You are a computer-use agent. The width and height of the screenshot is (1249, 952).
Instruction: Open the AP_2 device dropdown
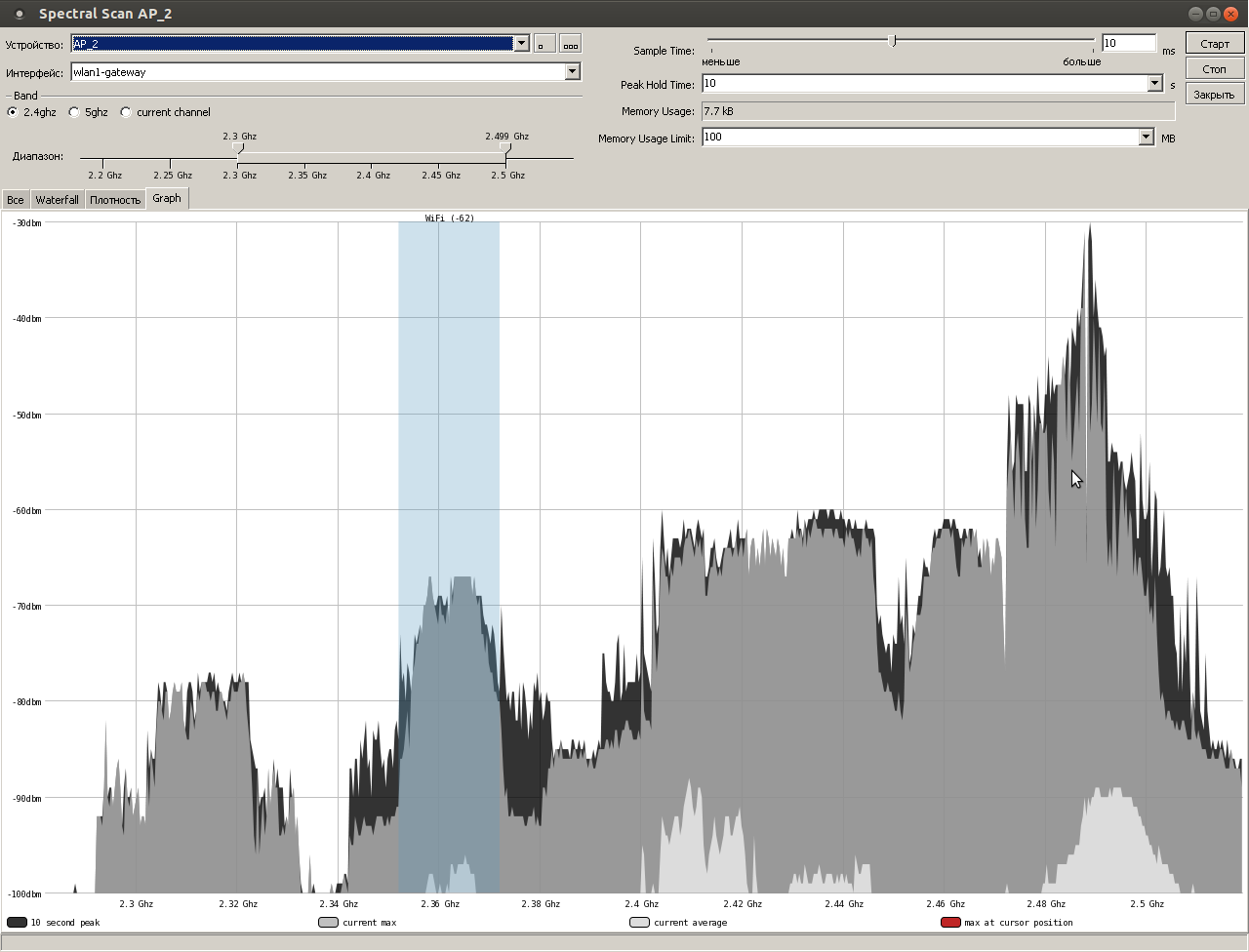pos(521,44)
